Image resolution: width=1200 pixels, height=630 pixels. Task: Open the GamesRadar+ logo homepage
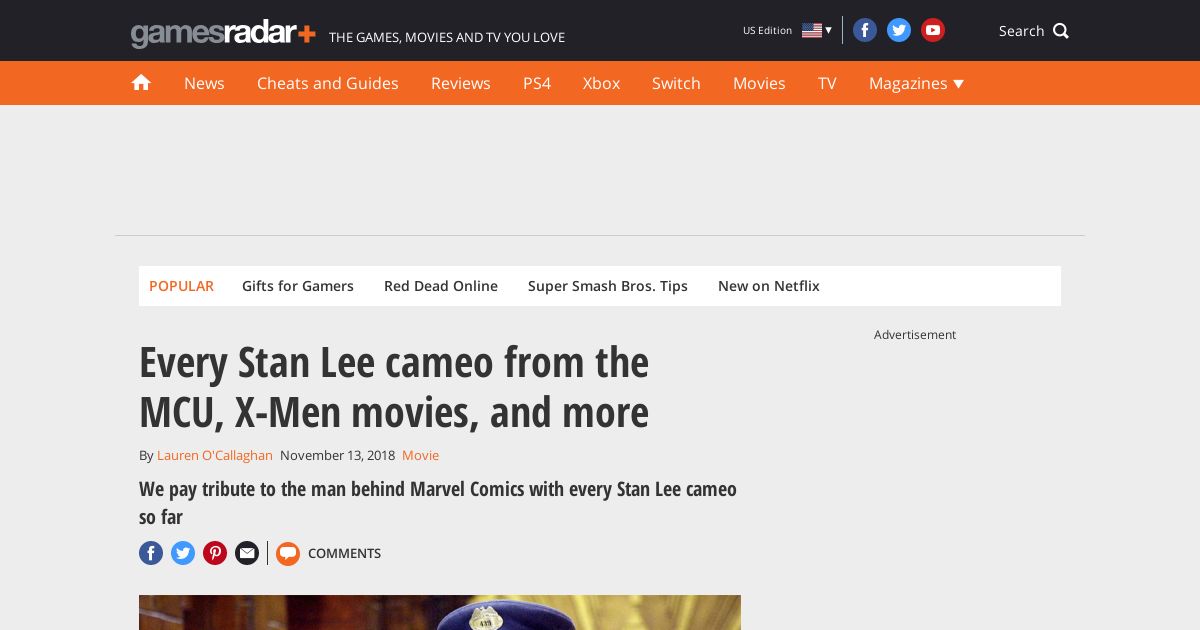point(223,33)
